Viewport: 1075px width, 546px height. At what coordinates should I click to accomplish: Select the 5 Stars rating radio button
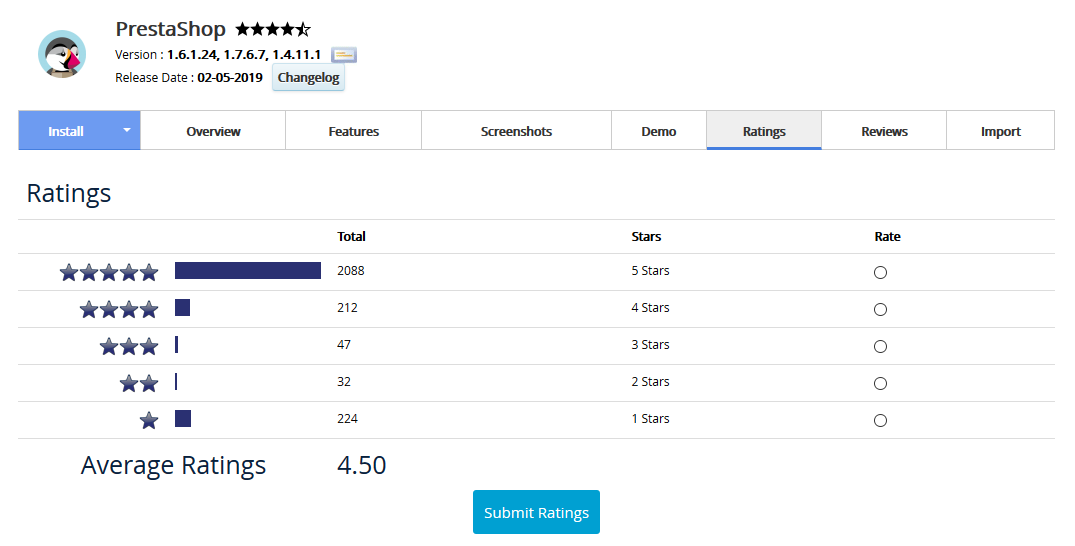click(x=880, y=272)
